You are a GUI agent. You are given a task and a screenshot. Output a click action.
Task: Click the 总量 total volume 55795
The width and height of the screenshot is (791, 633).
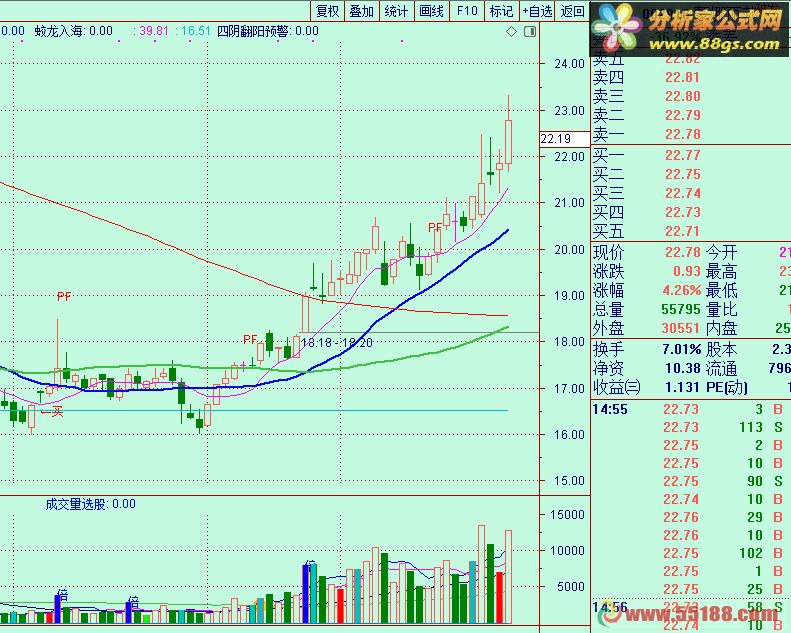681,309
